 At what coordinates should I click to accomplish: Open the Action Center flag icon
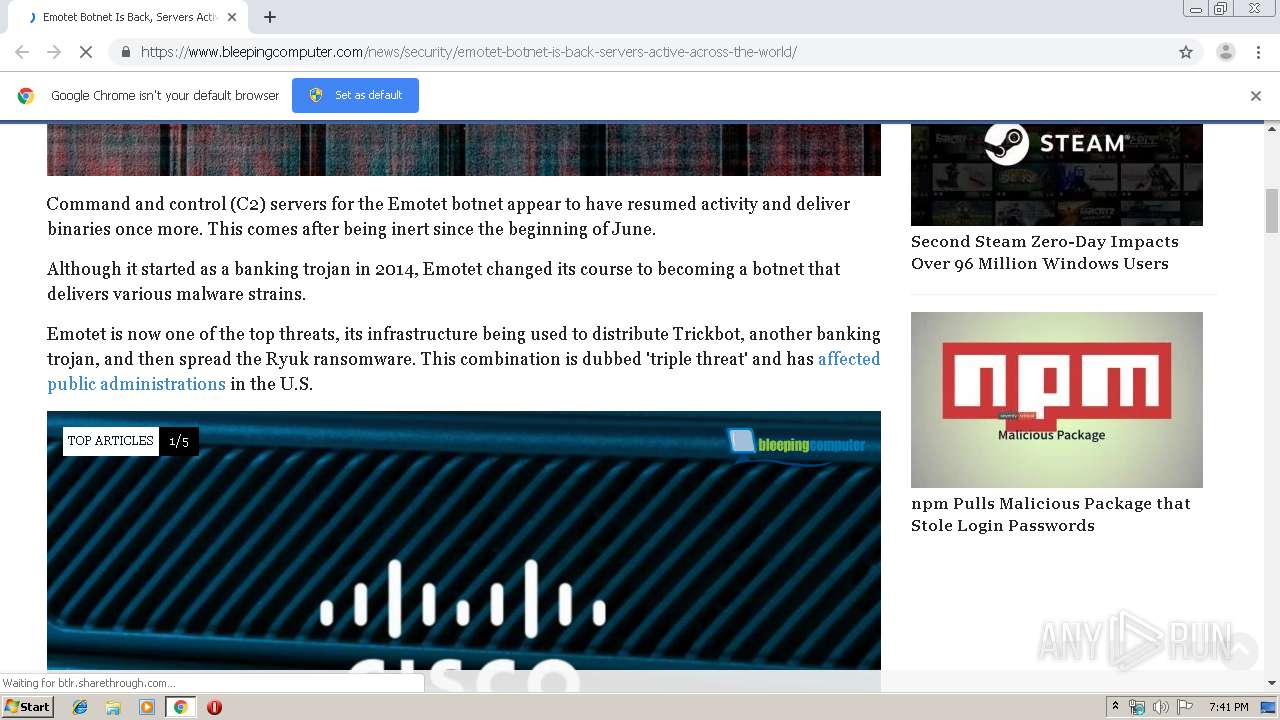[x=1185, y=707]
